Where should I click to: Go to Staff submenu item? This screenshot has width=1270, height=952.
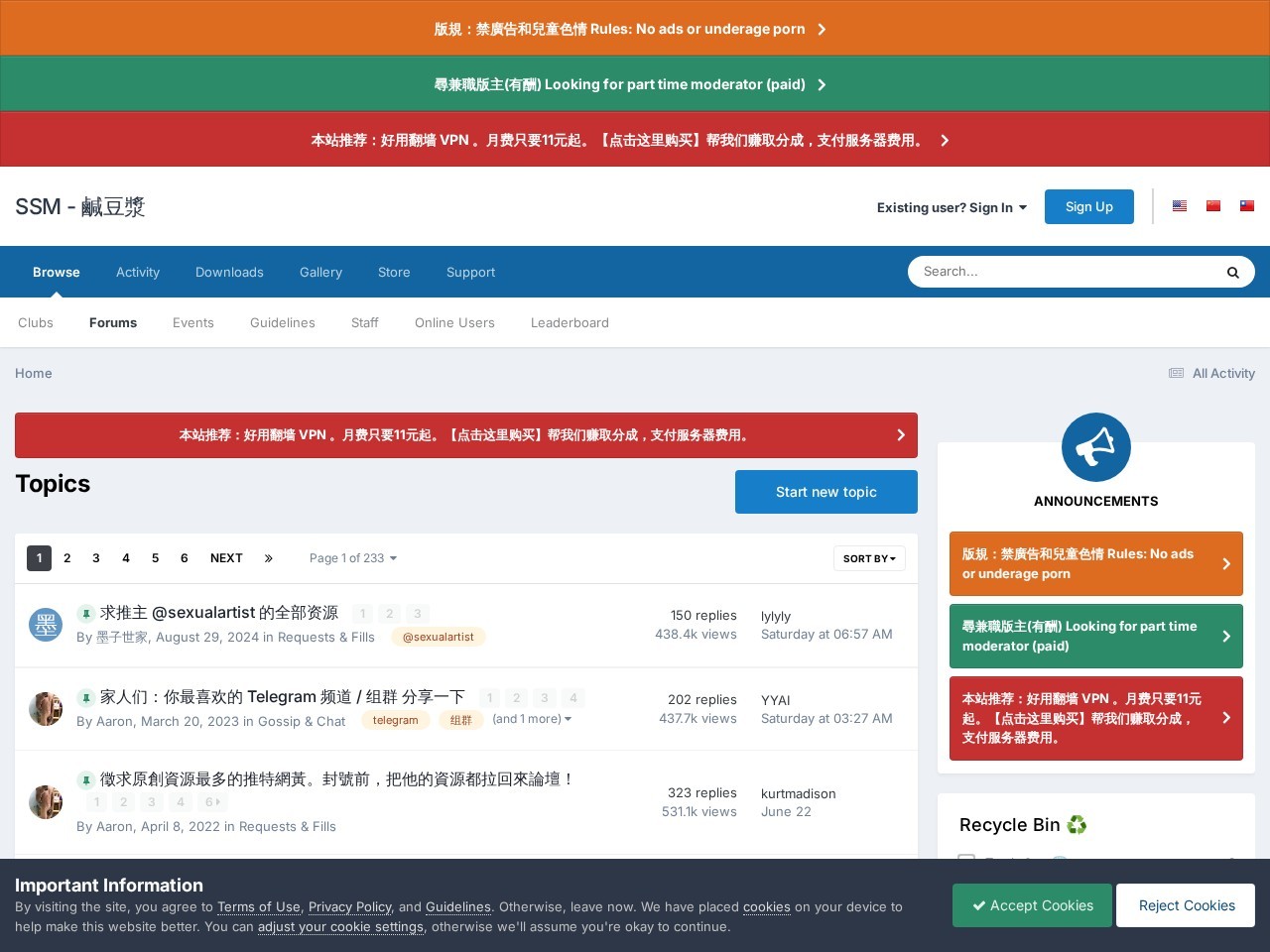[365, 322]
